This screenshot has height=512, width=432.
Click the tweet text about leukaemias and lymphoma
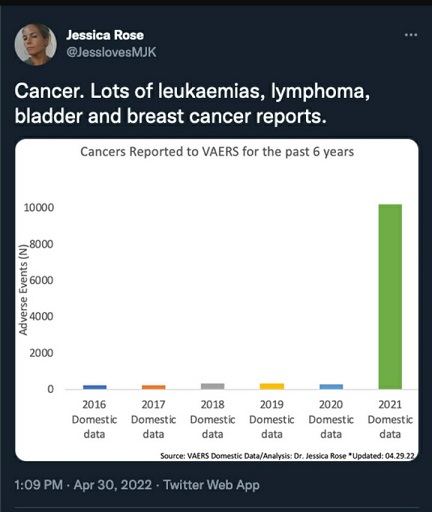192,103
